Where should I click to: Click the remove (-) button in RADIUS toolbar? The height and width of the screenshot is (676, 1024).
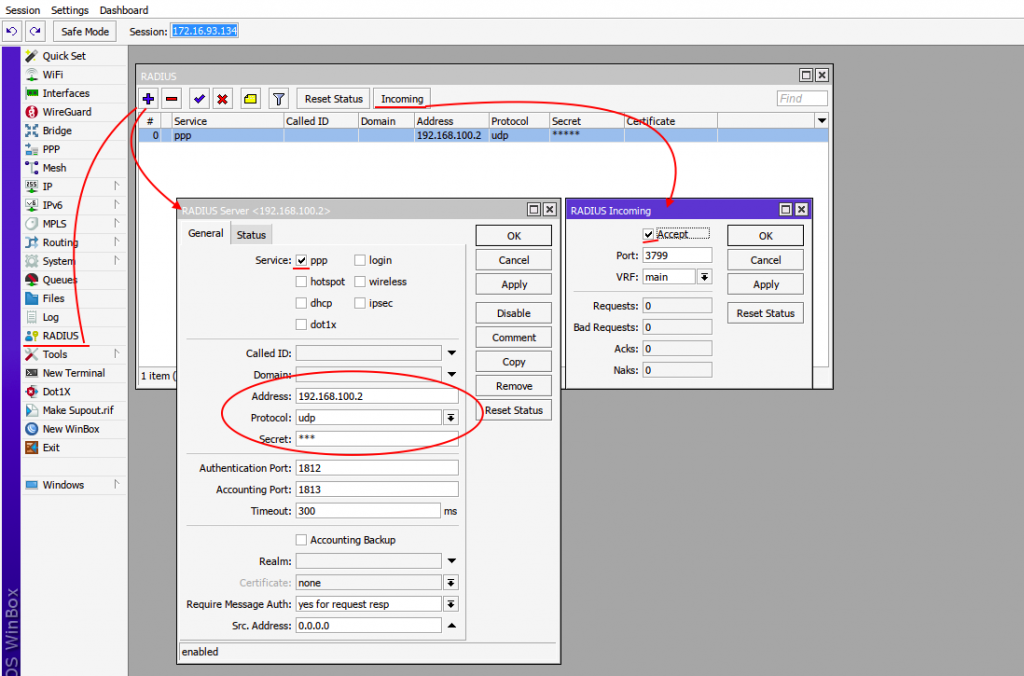(x=171, y=98)
